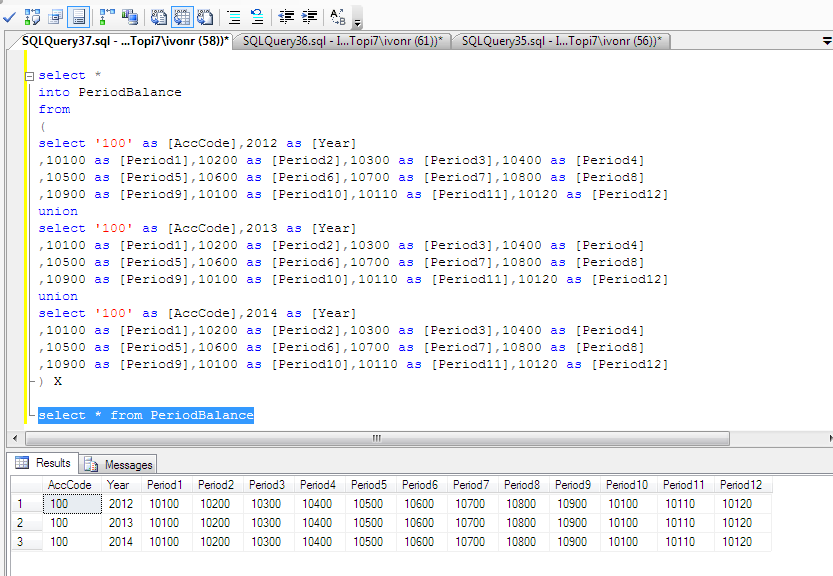Viewport: 833px width, 576px height.
Task: Select the Period1 column header
Action: tap(167, 485)
